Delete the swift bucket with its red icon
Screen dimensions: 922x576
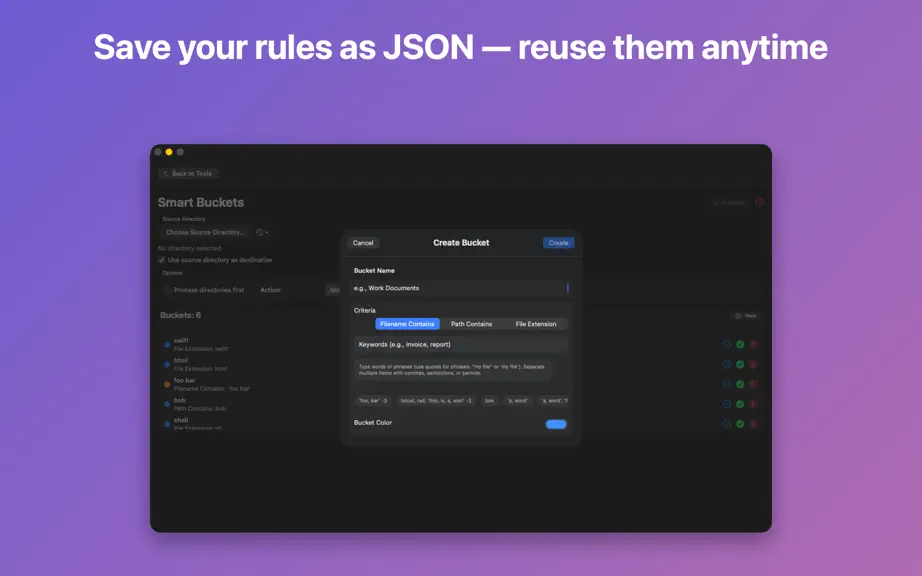[753, 344]
